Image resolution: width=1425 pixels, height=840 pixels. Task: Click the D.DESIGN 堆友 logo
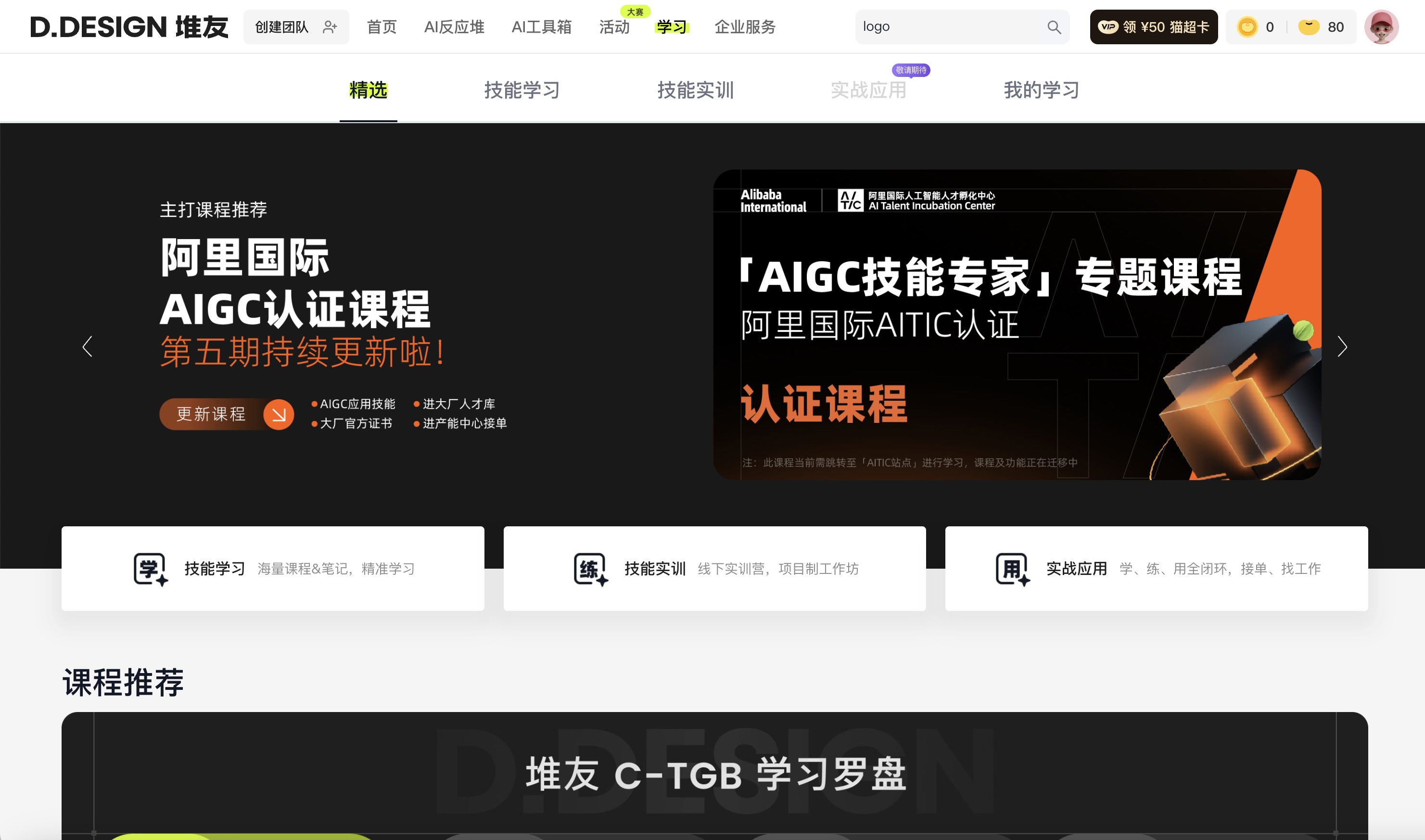[129, 26]
